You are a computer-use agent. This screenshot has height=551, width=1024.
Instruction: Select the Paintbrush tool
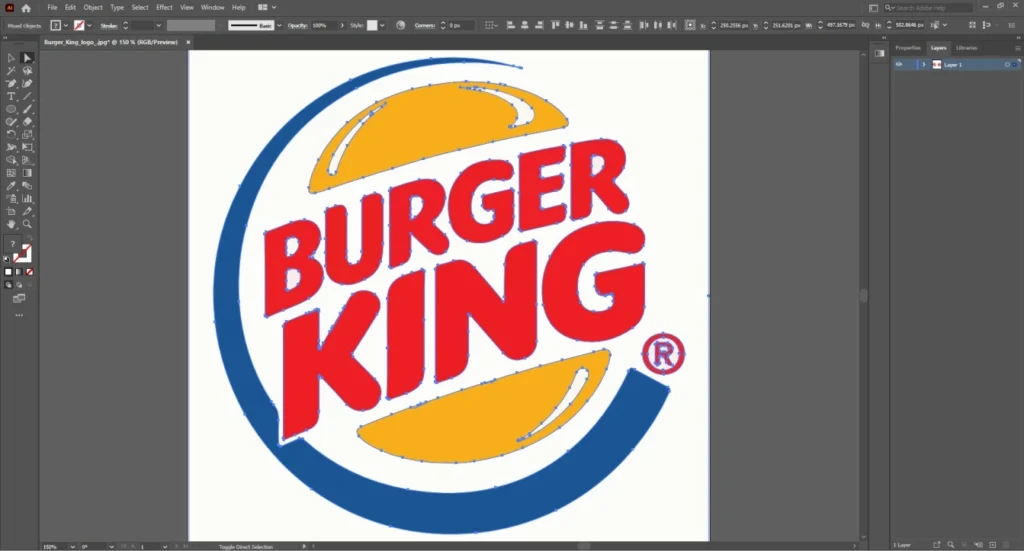27,109
